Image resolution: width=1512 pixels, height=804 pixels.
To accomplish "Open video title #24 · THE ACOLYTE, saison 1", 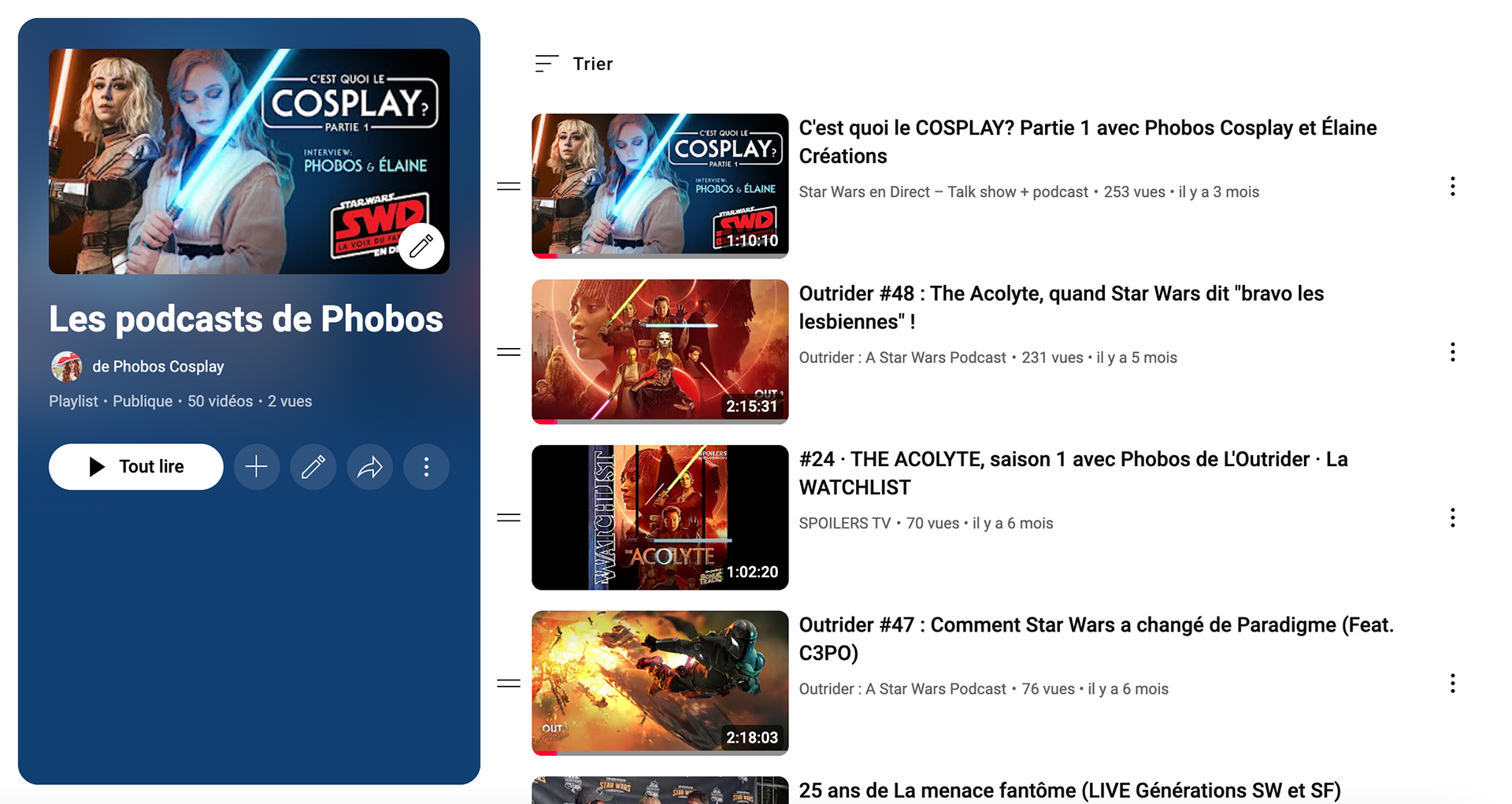I will [1073, 473].
